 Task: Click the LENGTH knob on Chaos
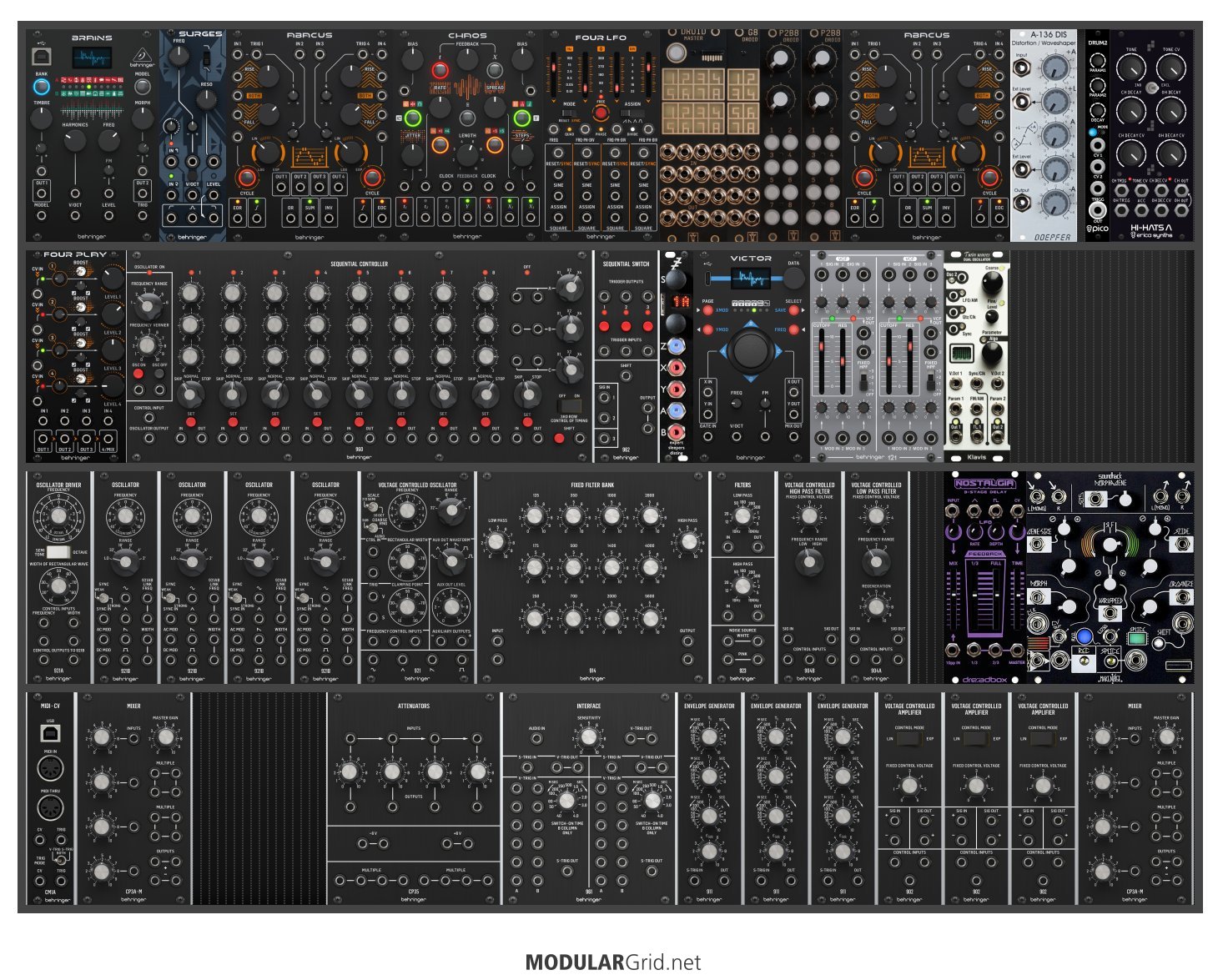click(467, 153)
